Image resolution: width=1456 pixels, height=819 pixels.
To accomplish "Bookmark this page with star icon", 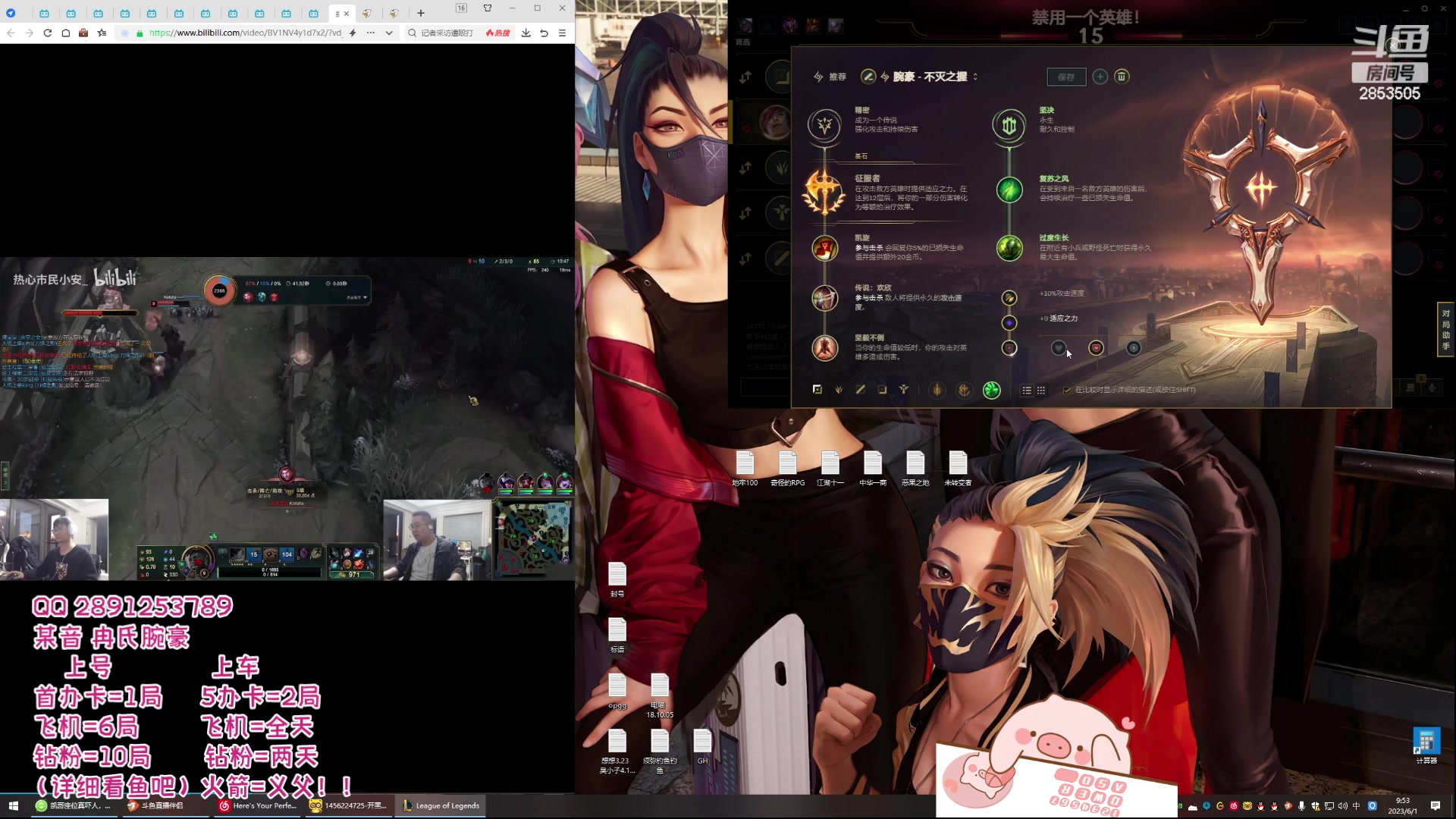I will point(102,33).
